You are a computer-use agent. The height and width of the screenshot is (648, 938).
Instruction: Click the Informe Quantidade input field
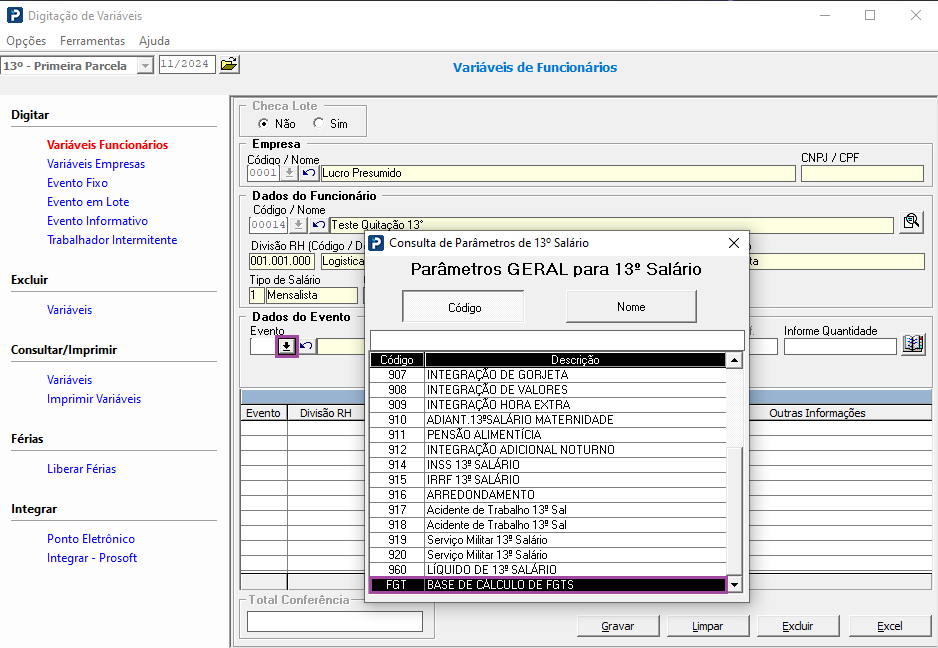pyautogui.click(x=840, y=346)
